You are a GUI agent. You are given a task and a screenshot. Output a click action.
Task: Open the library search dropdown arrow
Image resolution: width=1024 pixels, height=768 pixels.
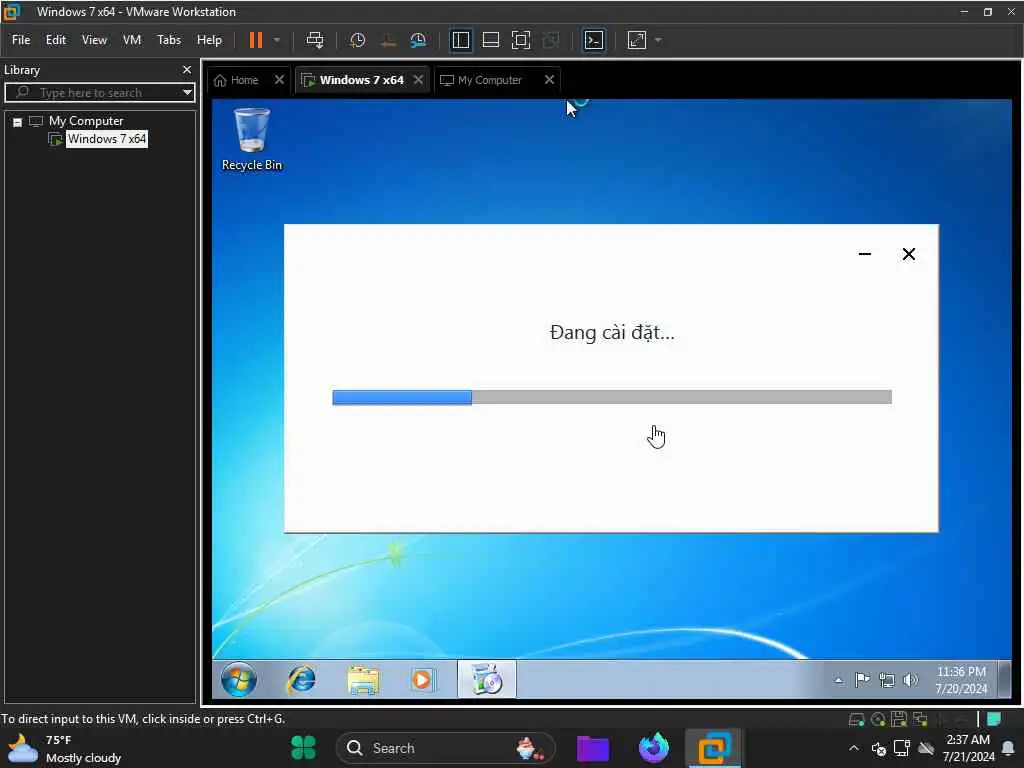(187, 93)
